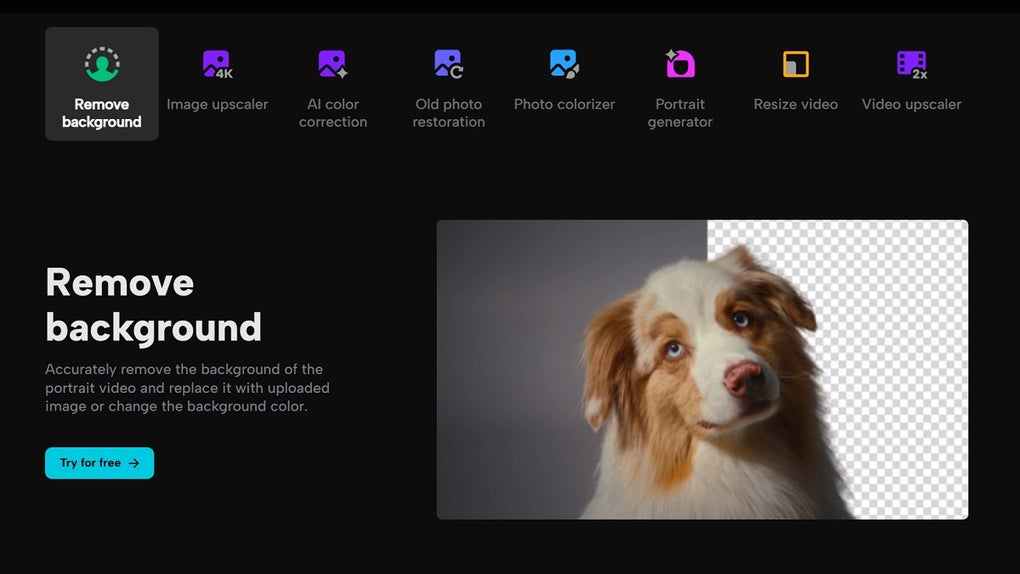Screen dimensions: 1020x574
Task: Select the Photo colorizer icon
Action: click(x=564, y=64)
